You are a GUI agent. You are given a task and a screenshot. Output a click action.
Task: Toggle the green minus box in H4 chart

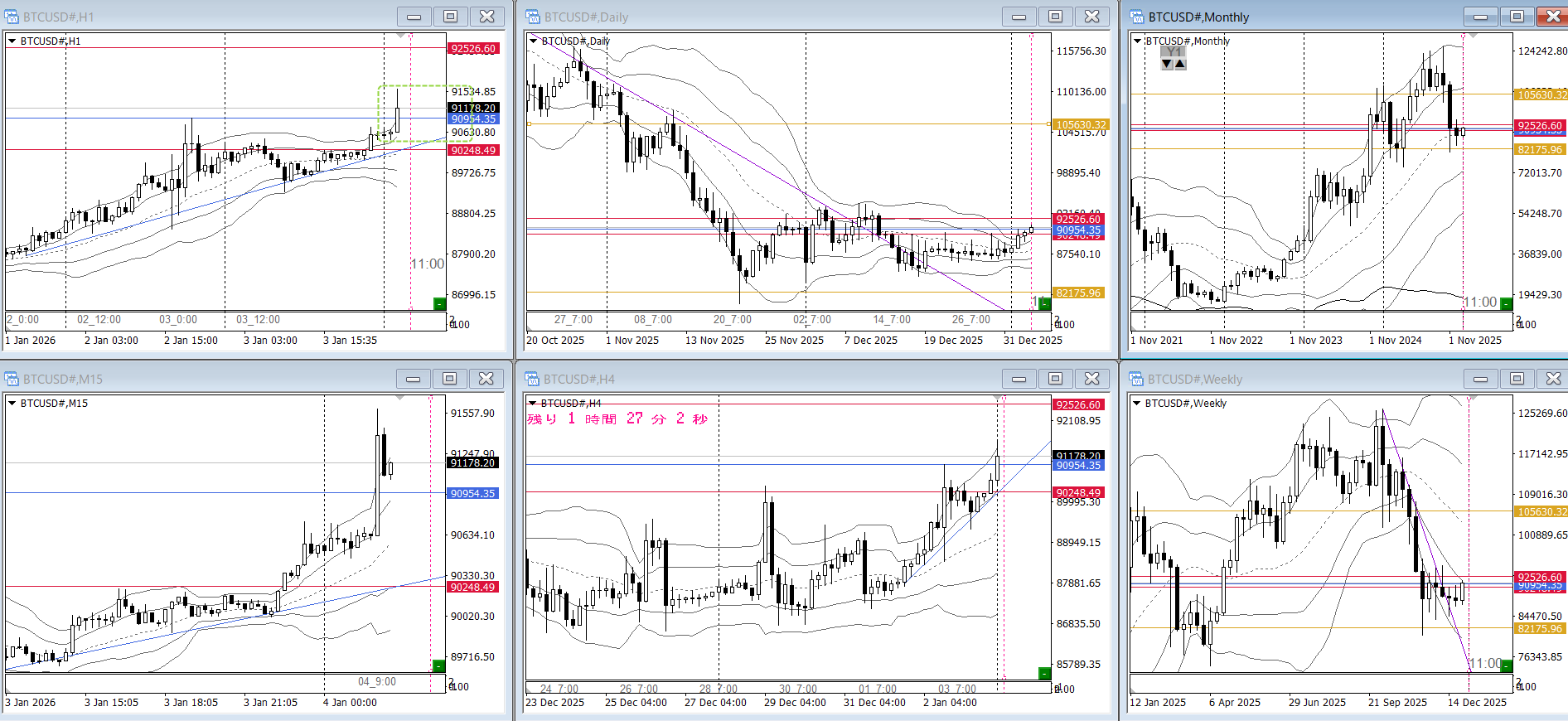coord(1044,673)
